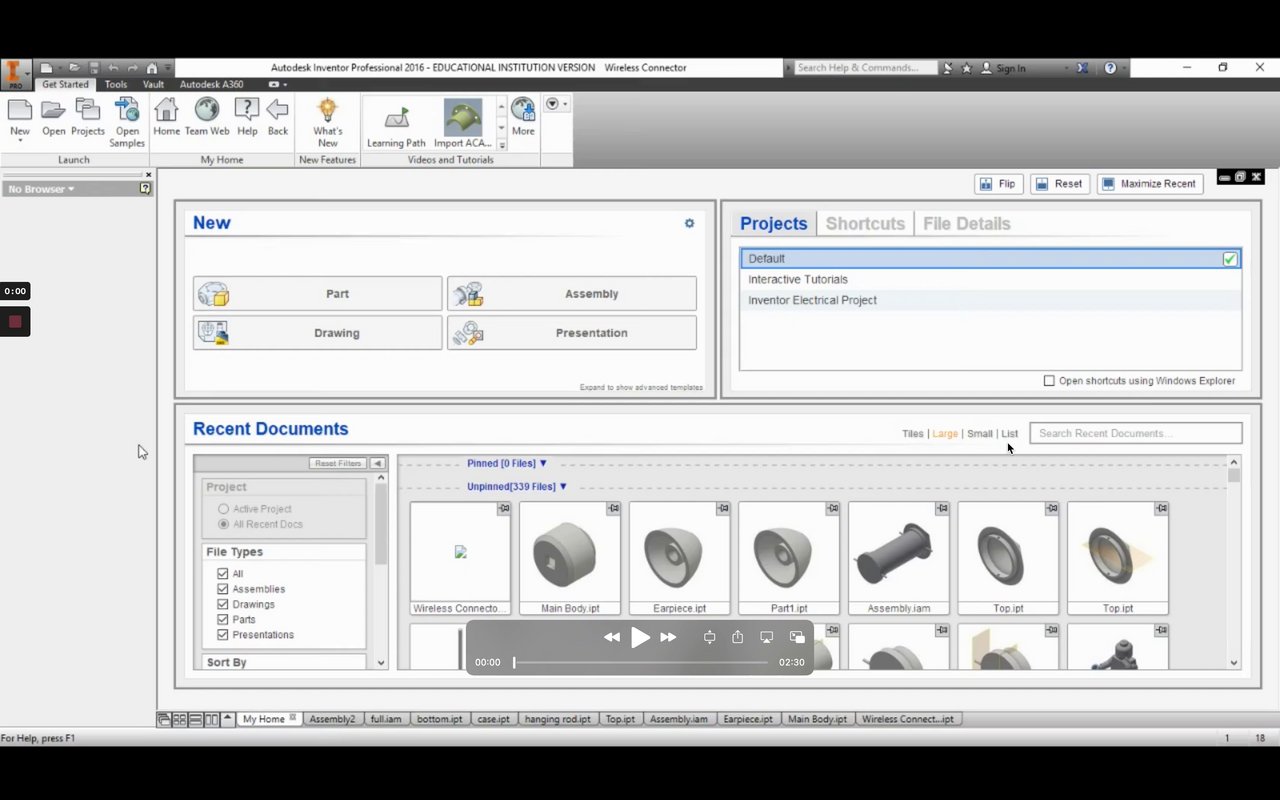The height and width of the screenshot is (800, 1280).
Task: Collapse the Unpinned [339 Files] section
Action: click(563, 487)
